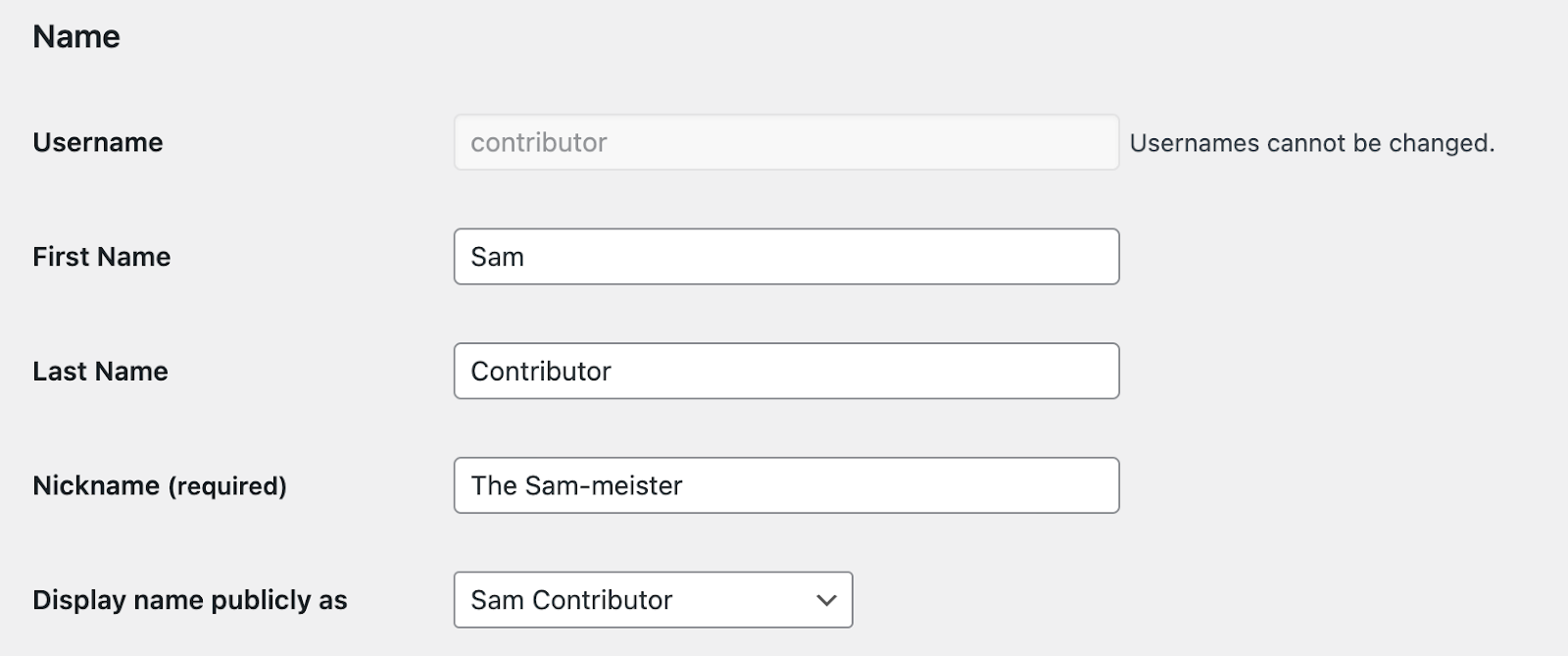
Task: Click the disabled Username field
Action: pos(786,142)
